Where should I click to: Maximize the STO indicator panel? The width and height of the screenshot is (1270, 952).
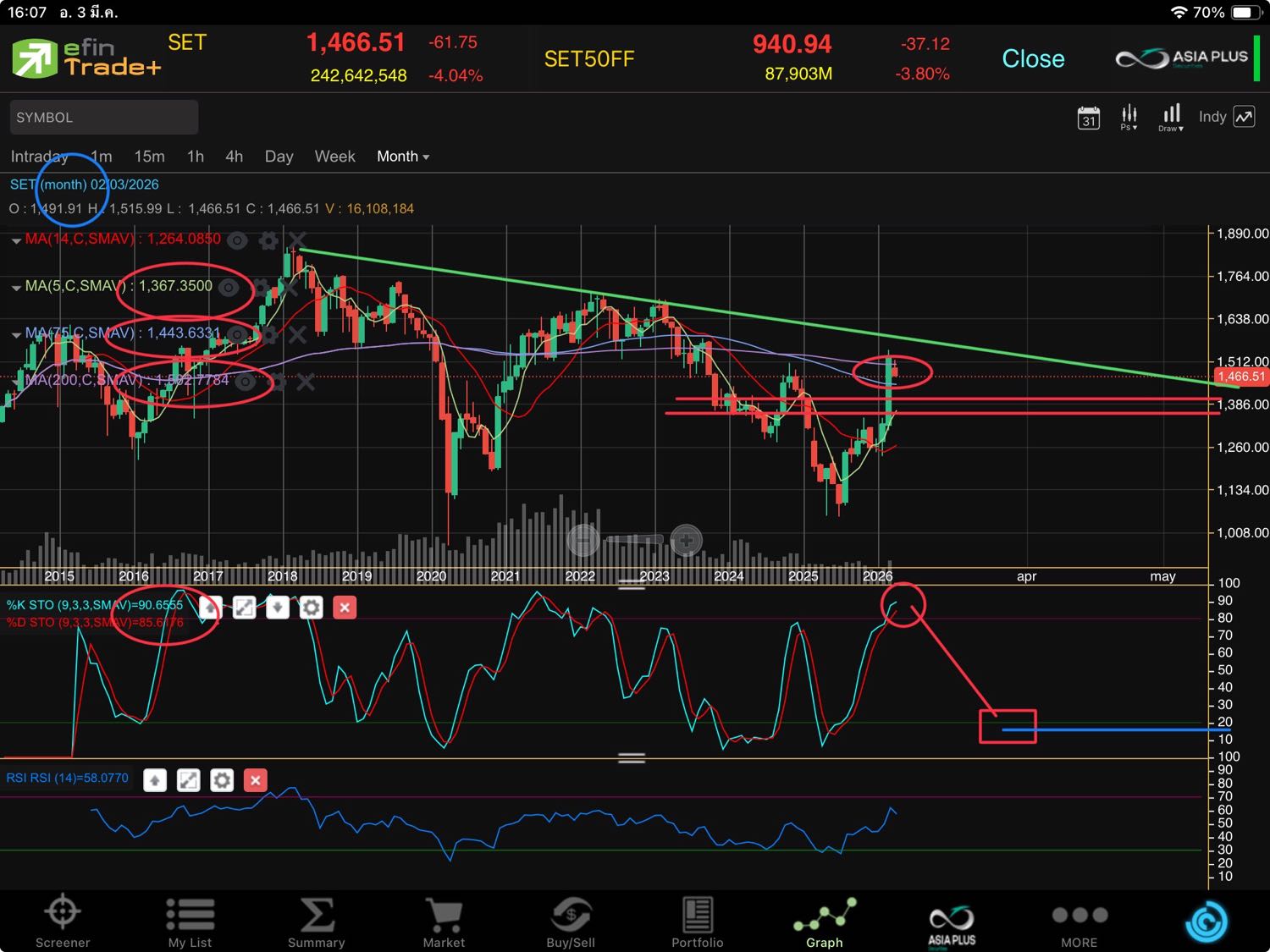pos(244,607)
